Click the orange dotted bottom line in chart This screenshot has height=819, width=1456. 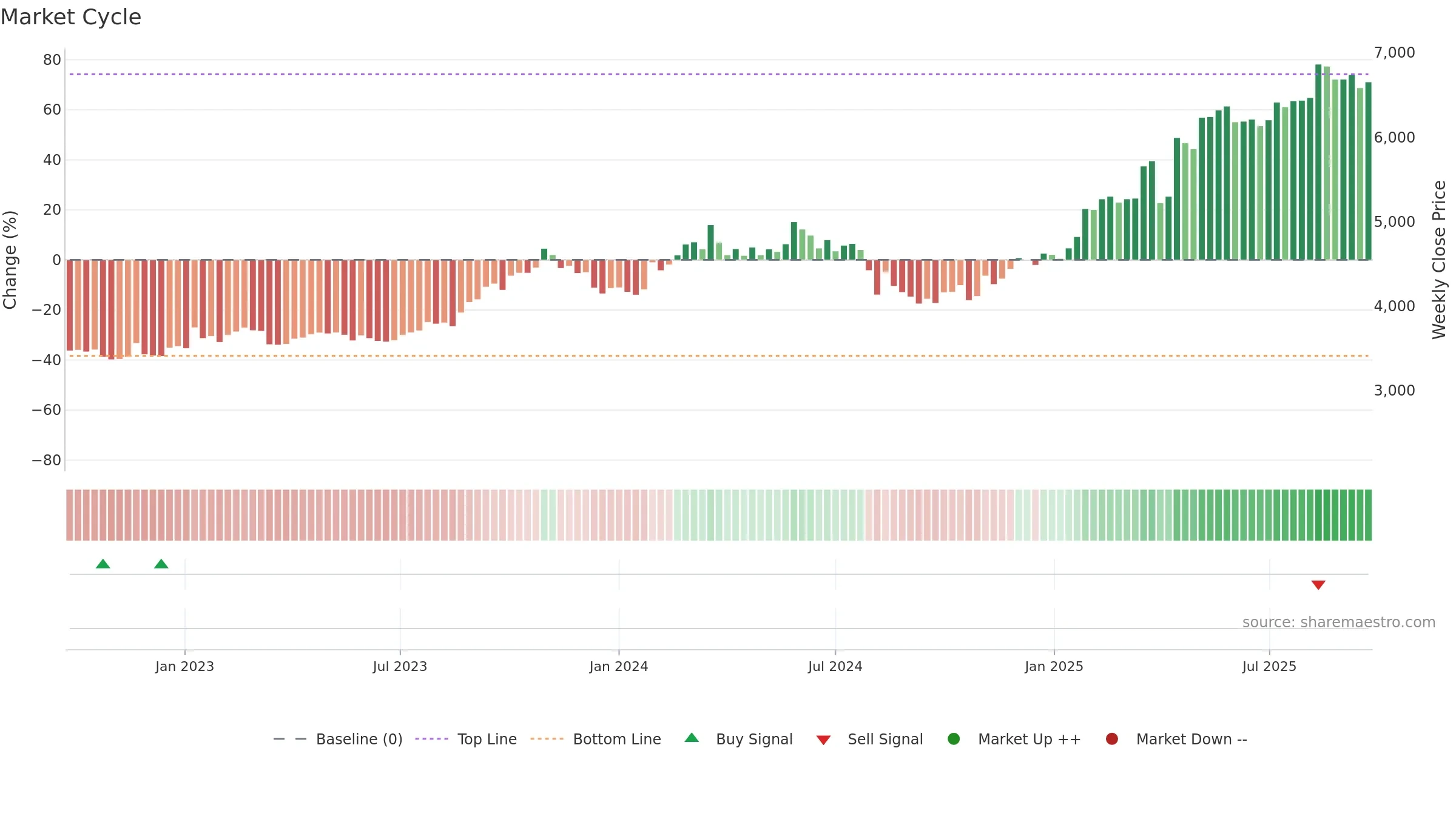719,356
